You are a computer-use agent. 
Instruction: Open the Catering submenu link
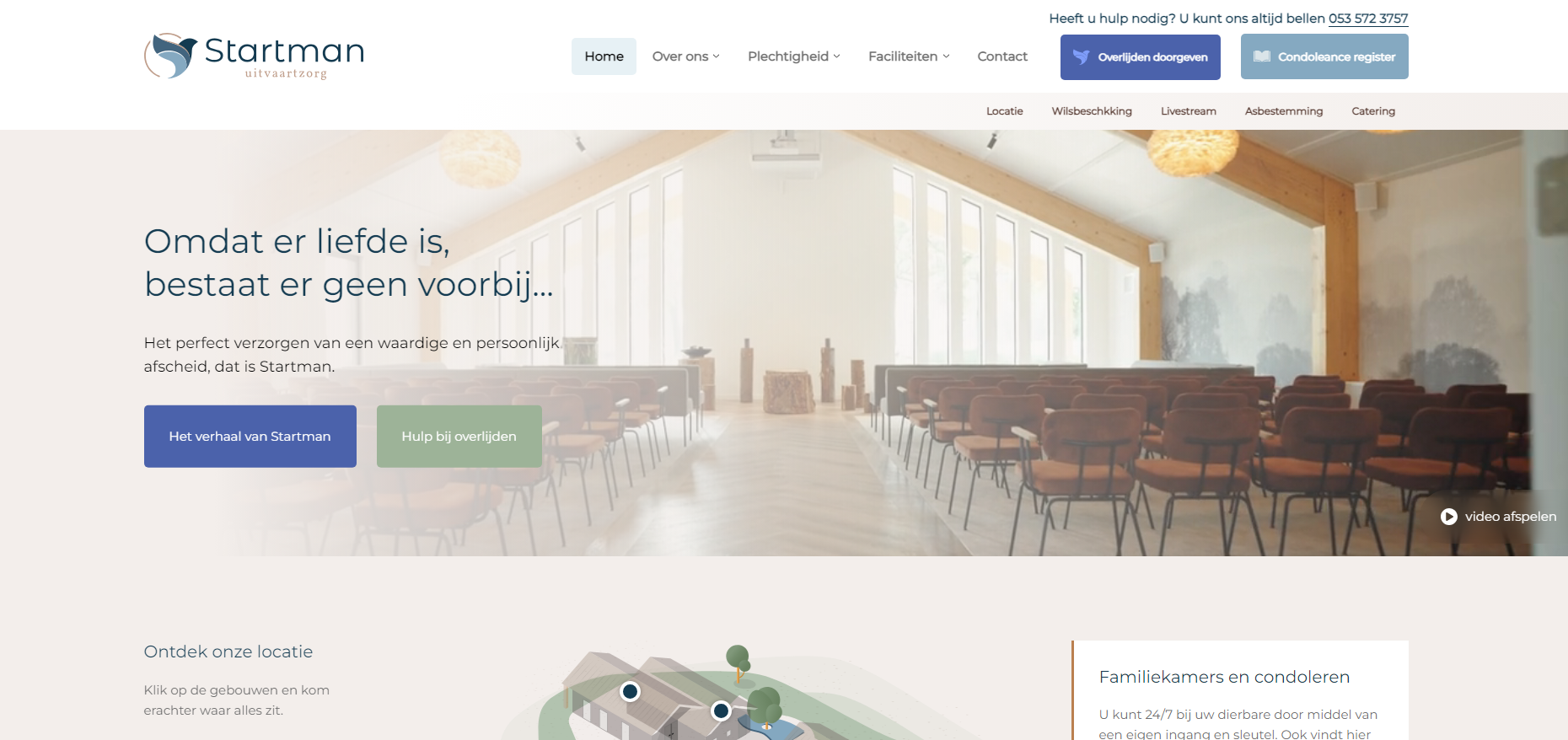point(1373,111)
